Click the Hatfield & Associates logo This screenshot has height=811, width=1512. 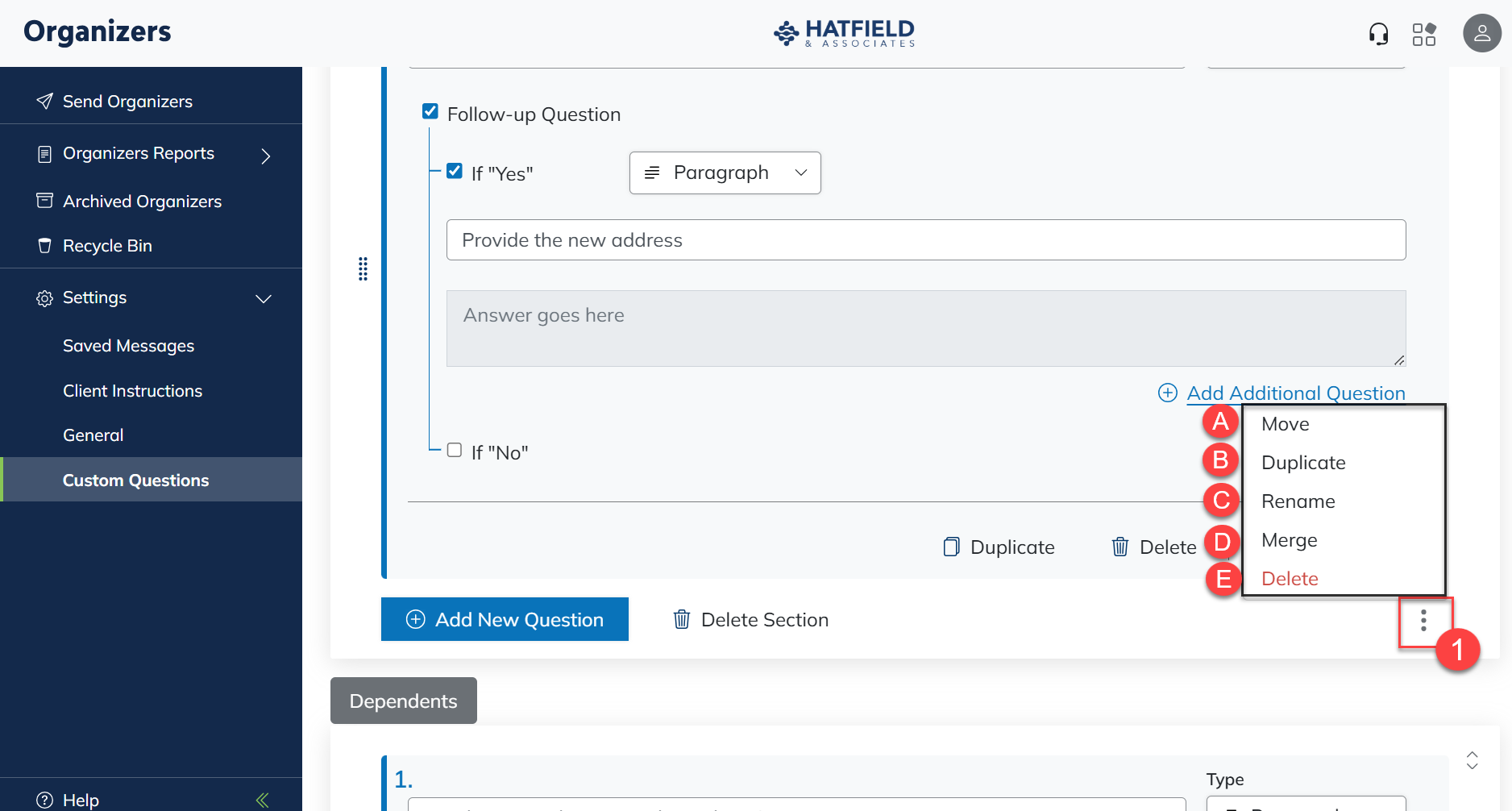pyautogui.click(x=844, y=33)
